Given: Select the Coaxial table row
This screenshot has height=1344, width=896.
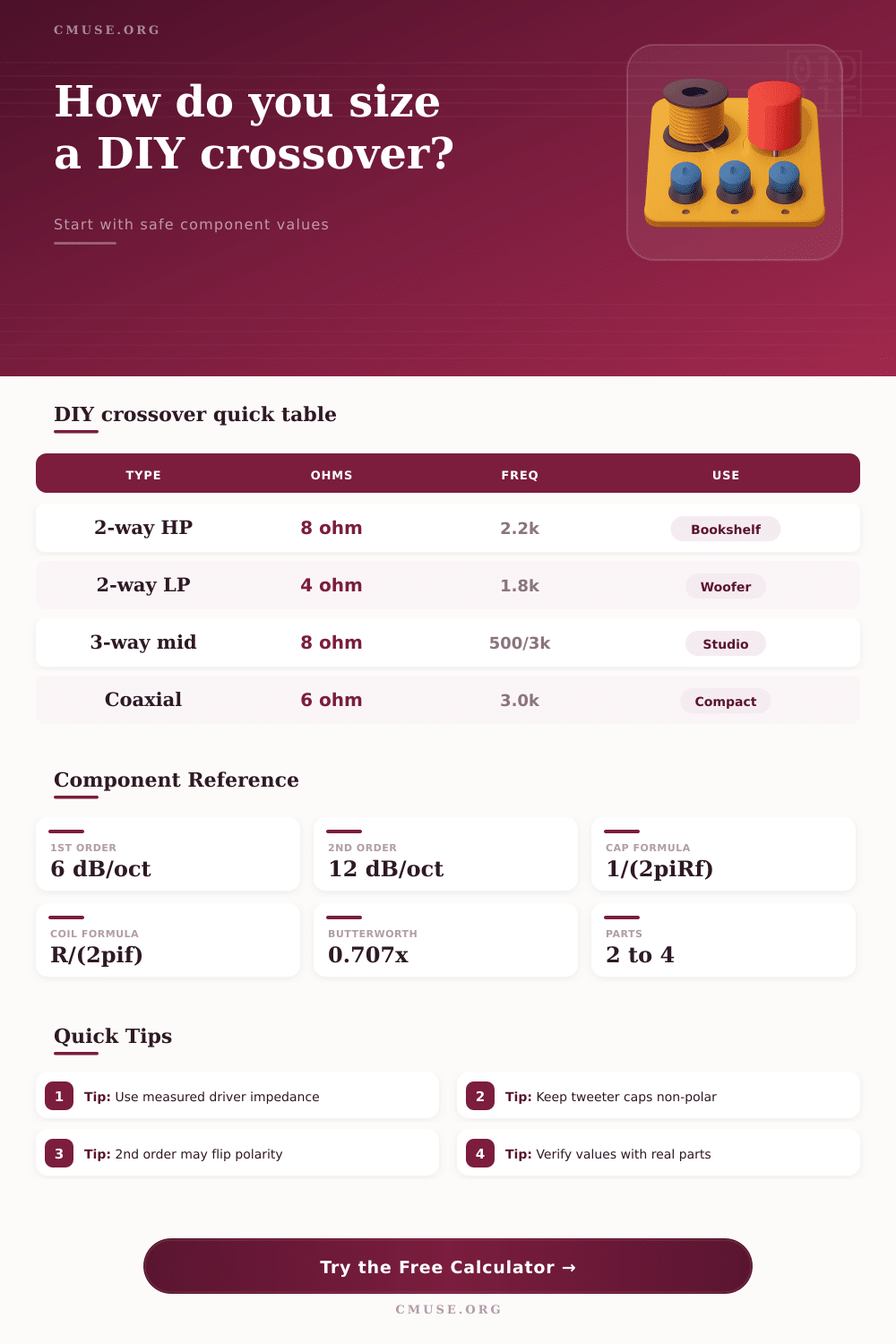Looking at the screenshot, I should 448,700.
